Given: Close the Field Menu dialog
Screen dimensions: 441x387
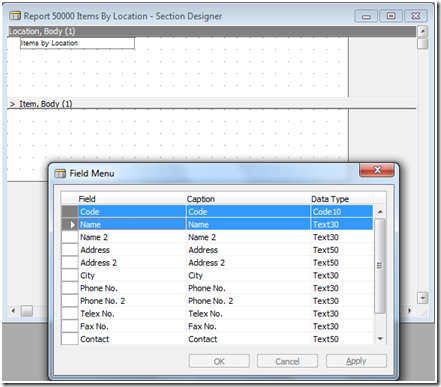Looking at the screenshot, I should 377,170.
